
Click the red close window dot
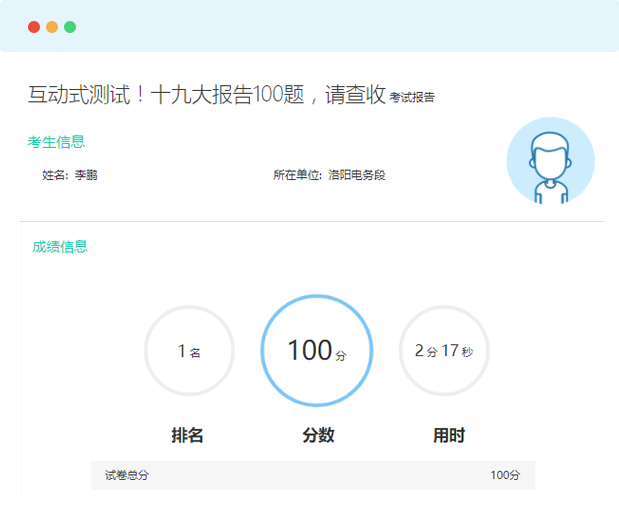point(34,27)
